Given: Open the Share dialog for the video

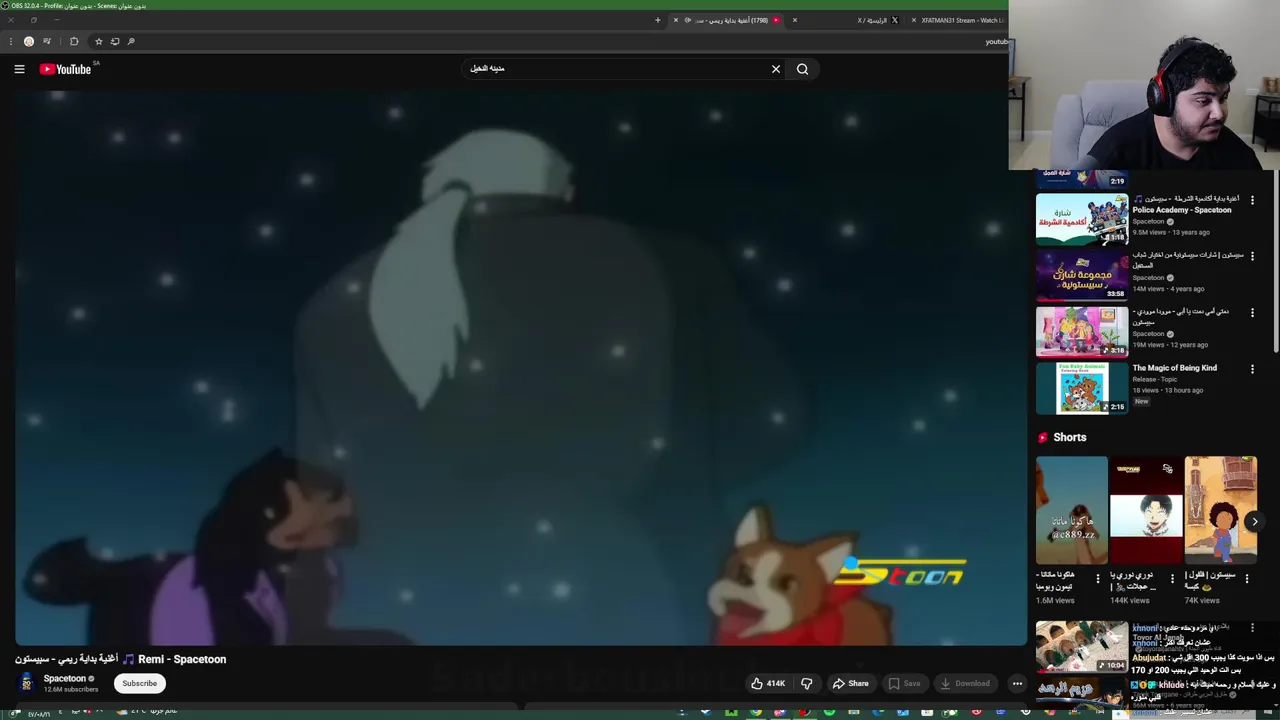Looking at the screenshot, I should 850,684.
